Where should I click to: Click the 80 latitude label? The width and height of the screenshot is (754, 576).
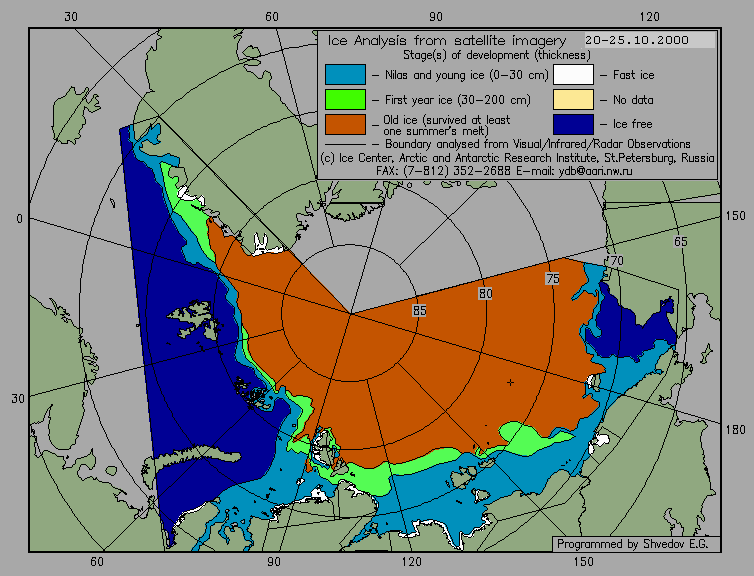pyautogui.click(x=485, y=293)
